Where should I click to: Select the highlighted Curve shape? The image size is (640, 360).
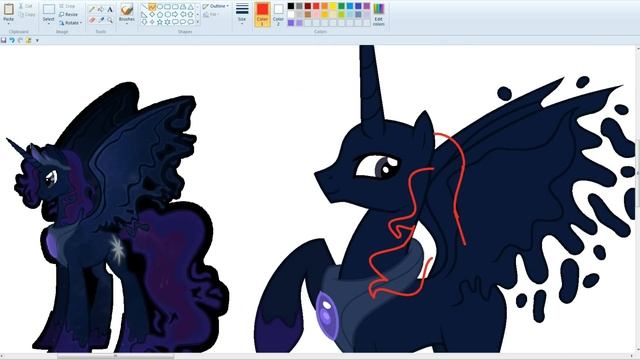pyautogui.click(x=152, y=7)
